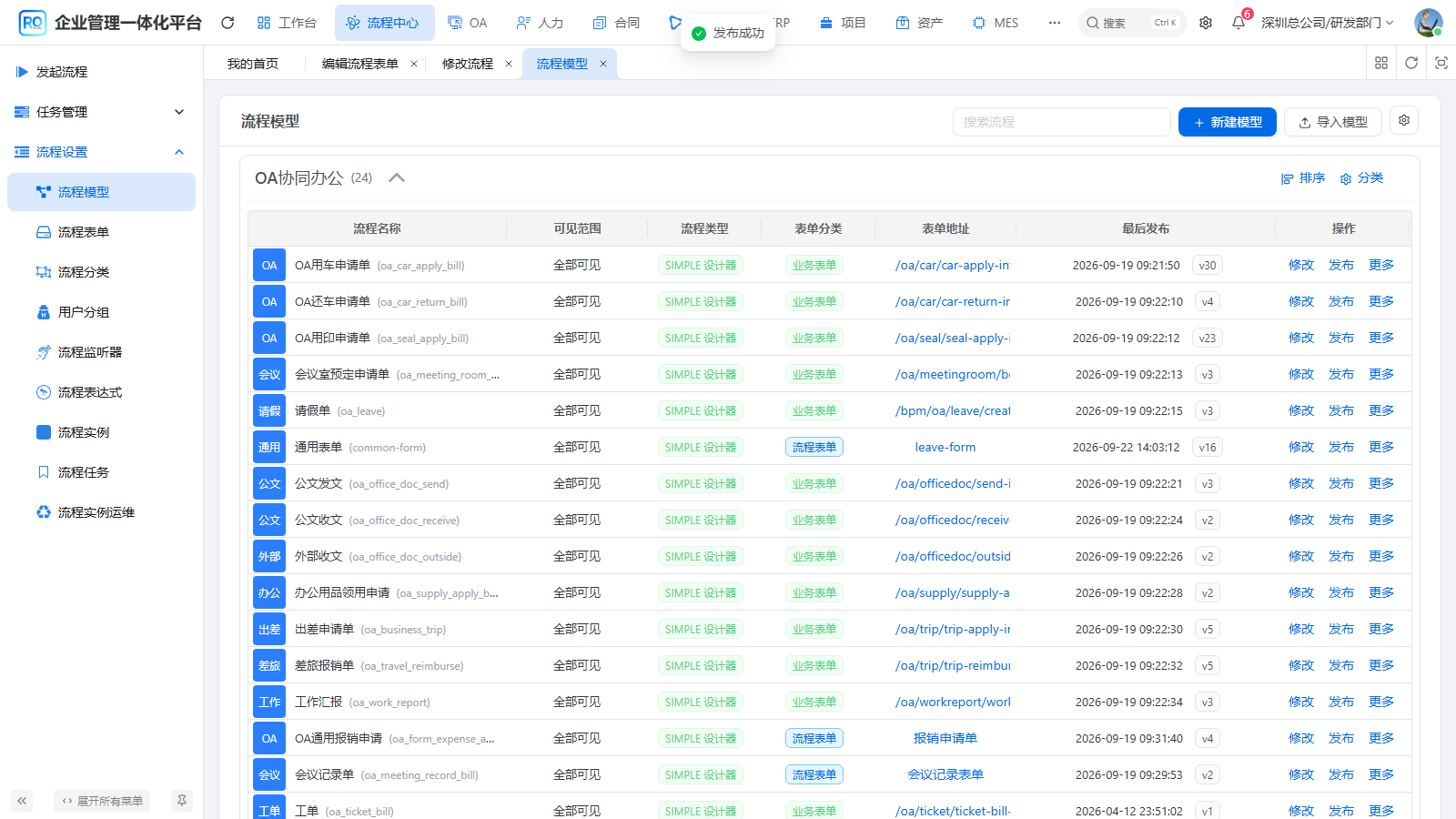Expand the 任务管理 menu
The image size is (1456, 819).
101,112
